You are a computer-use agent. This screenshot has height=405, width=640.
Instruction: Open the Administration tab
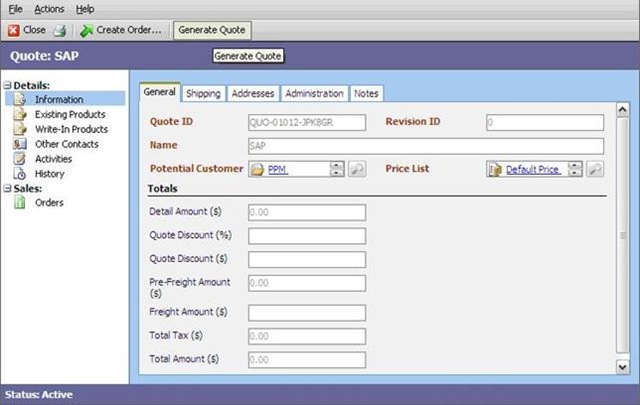coord(314,93)
